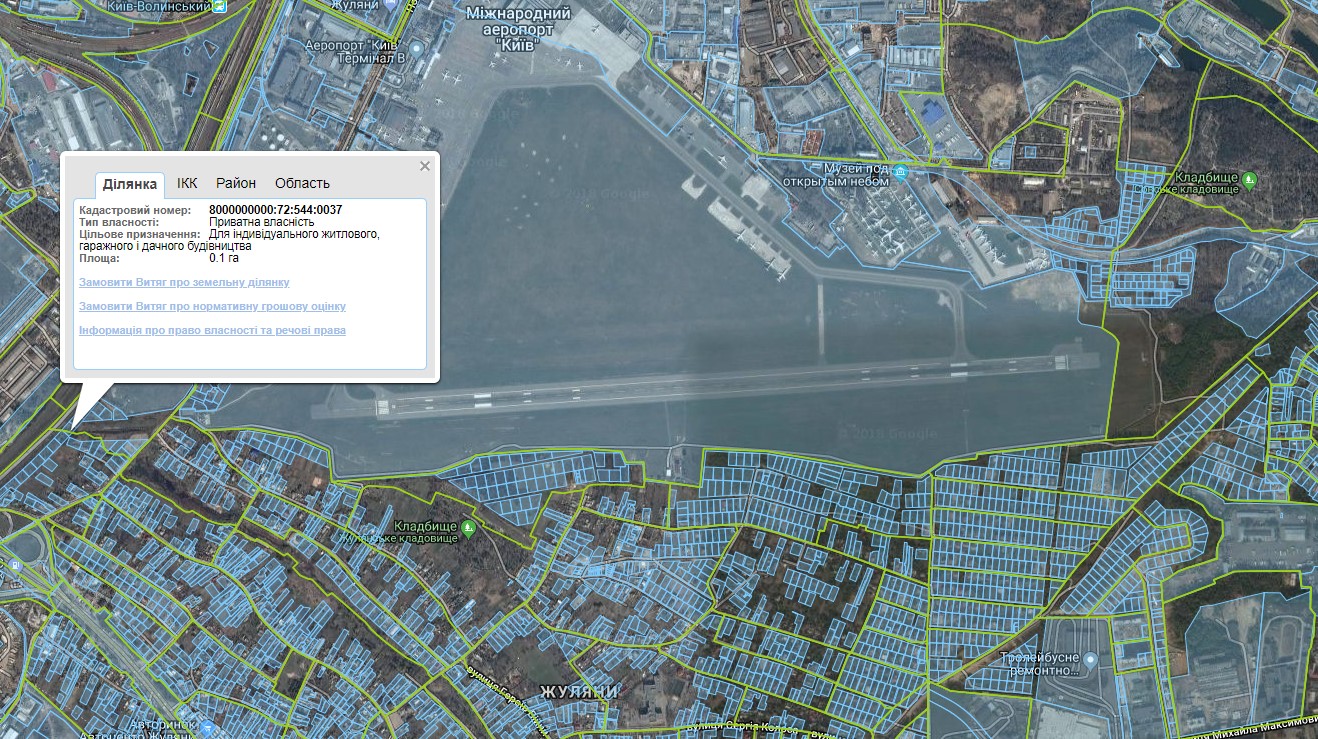Close the parcel info popup
The image size is (1318, 739).
tap(425, 166)
